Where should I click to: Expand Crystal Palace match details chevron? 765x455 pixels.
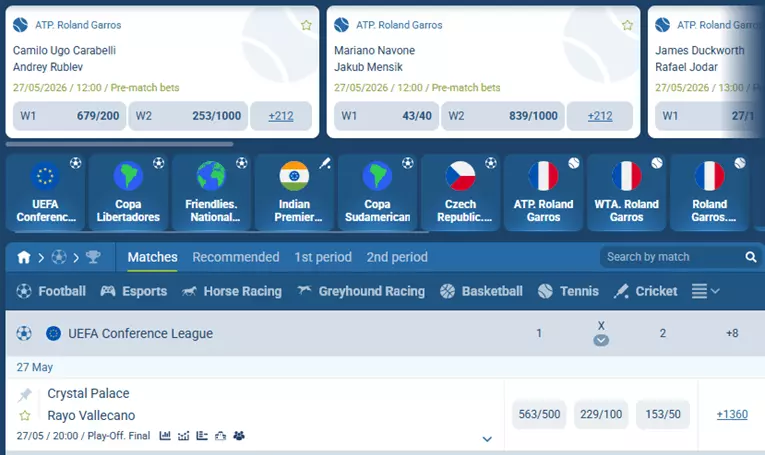pyautogui.click(x=487, y=439)
